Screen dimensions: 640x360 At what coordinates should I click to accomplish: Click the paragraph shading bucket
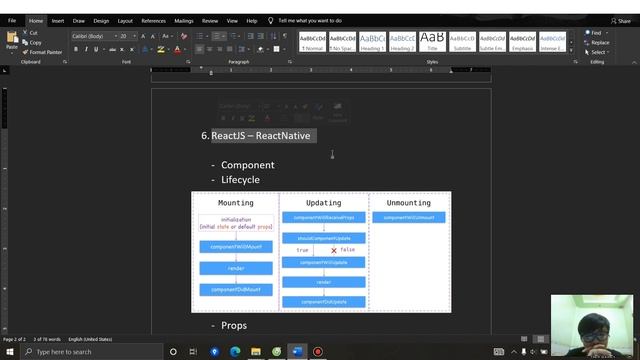point(260,49)
